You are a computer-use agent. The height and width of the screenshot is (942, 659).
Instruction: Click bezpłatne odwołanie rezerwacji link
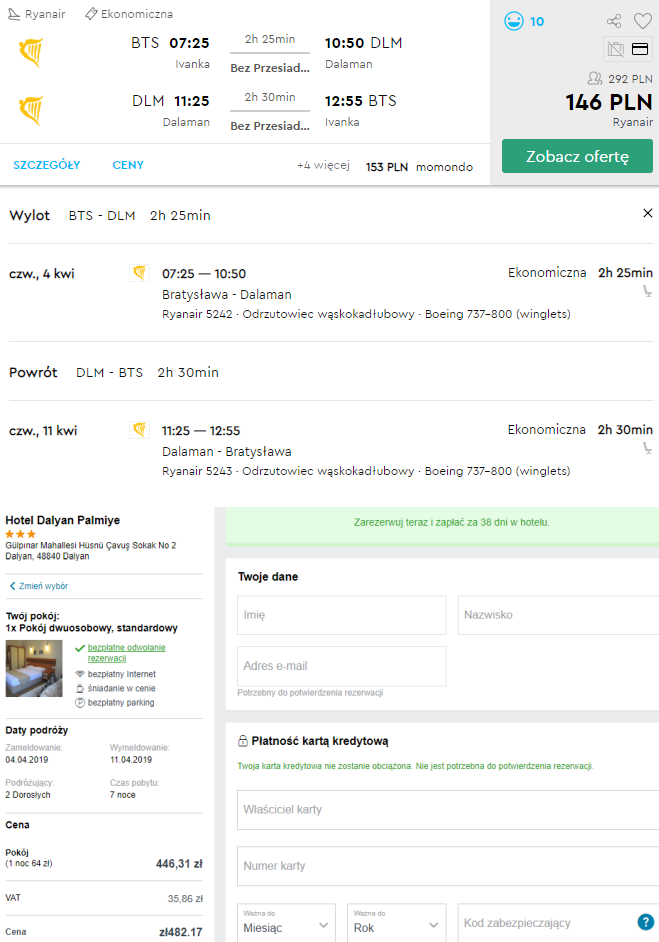pos(126,652)
